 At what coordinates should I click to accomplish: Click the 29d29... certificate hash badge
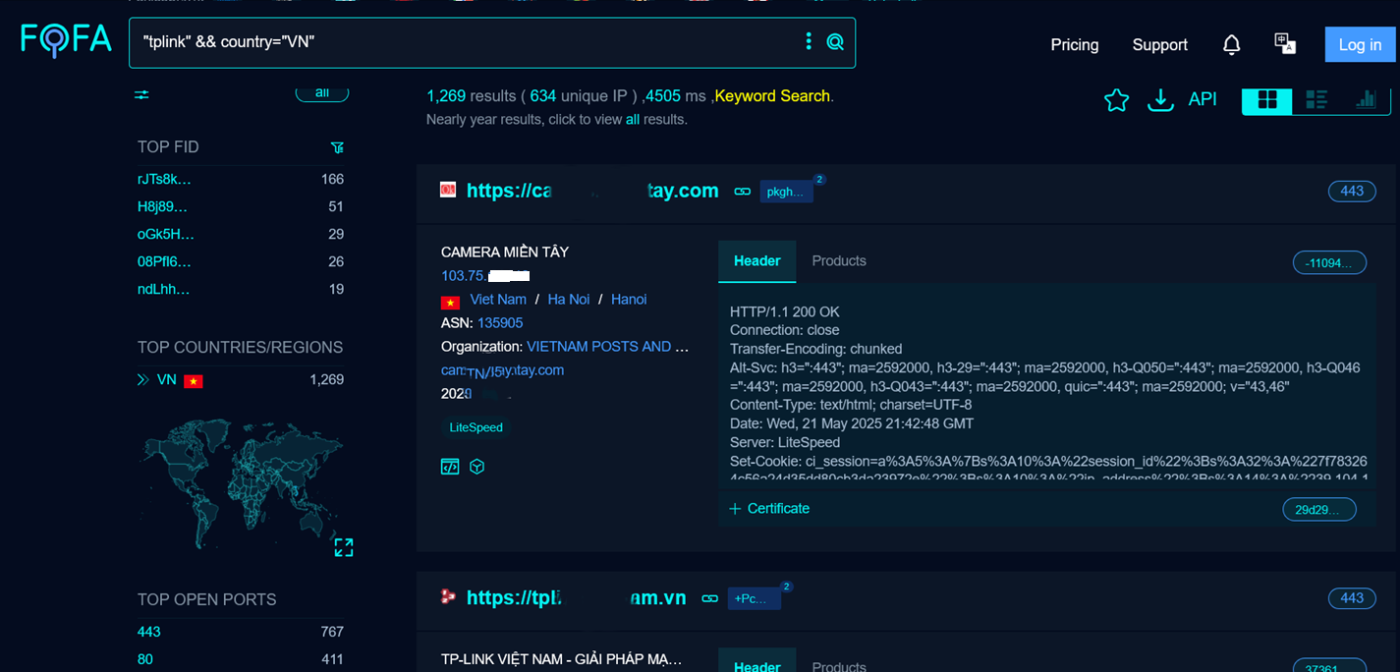tap(1319, 510)
